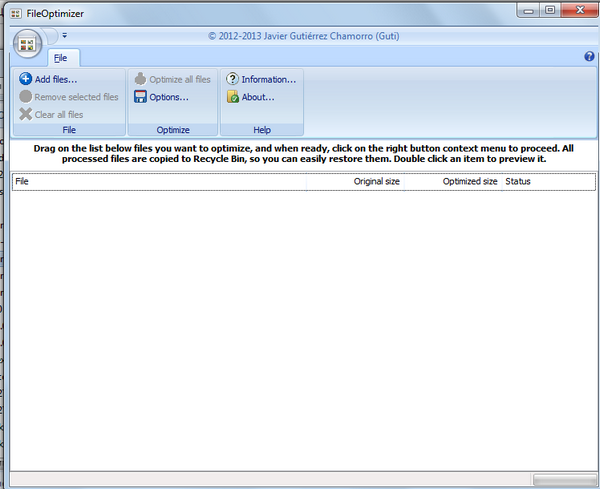The height and width of the screenshot is (489, 600).
Task: Sort by the Original size column header
Action: coord(355,181)
